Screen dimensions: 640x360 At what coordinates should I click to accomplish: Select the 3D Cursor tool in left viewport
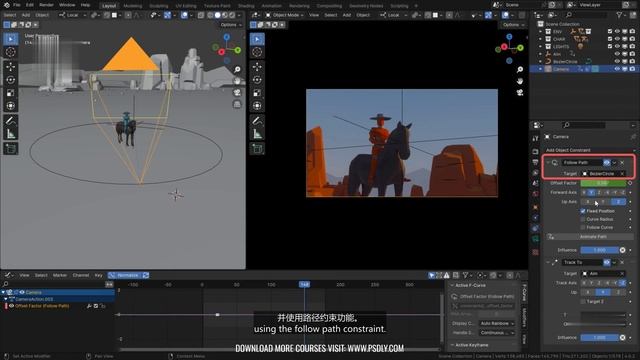coord(11,52)
